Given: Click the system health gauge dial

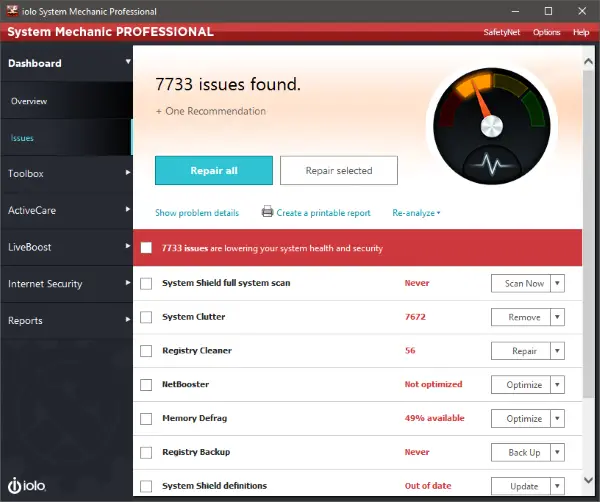Looking at the screenshot, I should [x=492, y=126].
